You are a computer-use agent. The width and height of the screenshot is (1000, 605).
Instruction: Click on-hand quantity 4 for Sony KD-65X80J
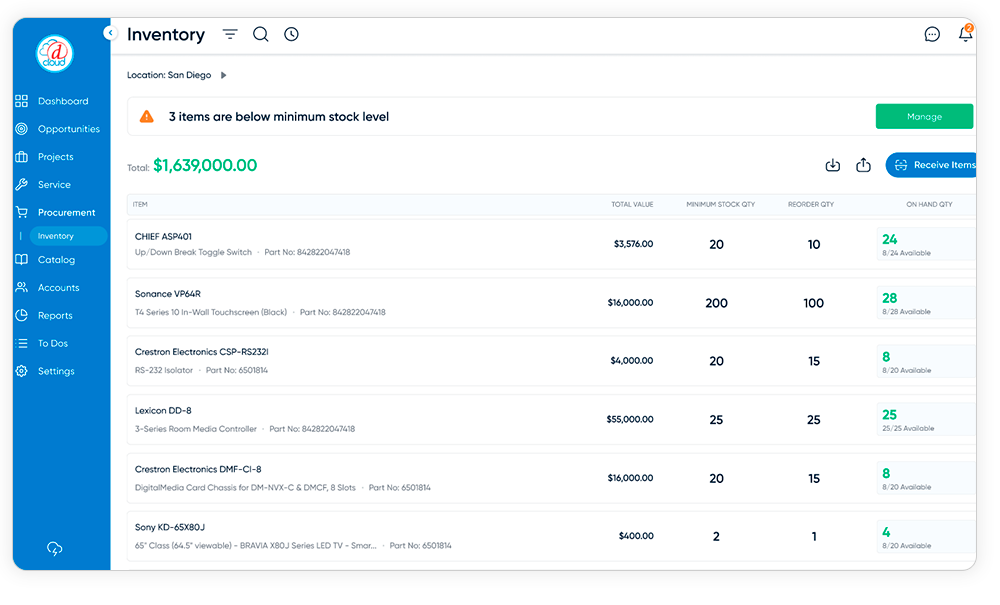pos(886,532)
